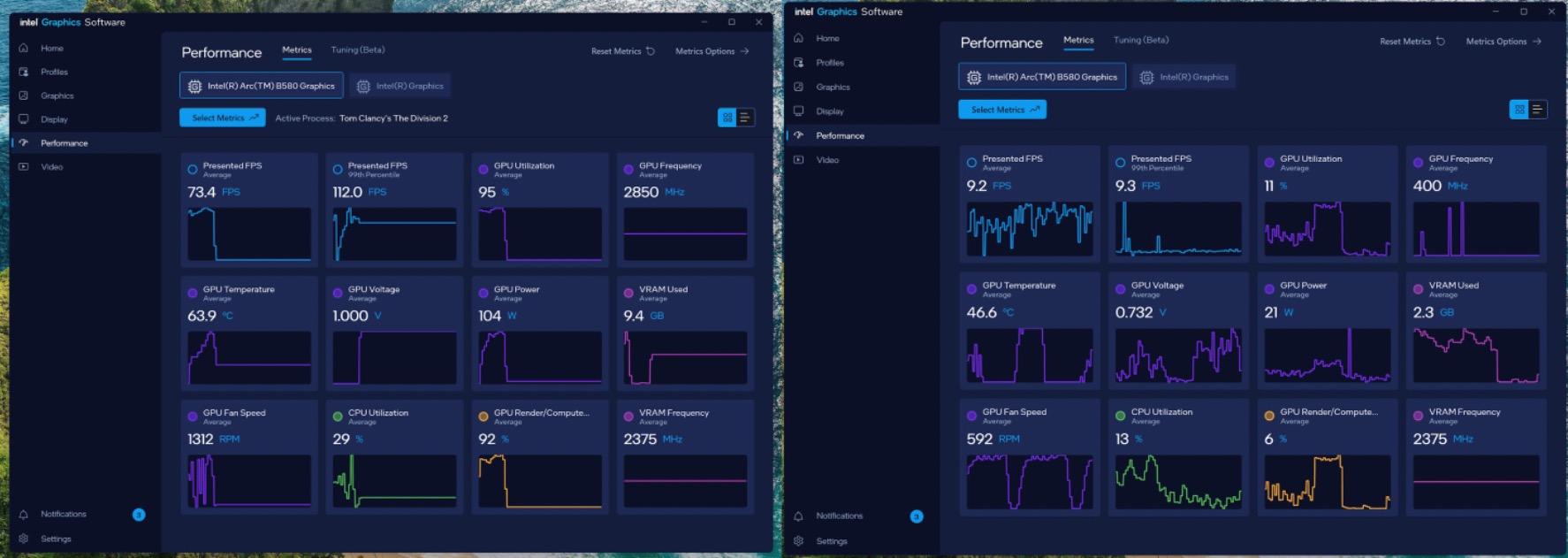Choose Intel(R) Graphics GPU in left window
Screen dimensions: 1568x558
(x=400, y=86)
